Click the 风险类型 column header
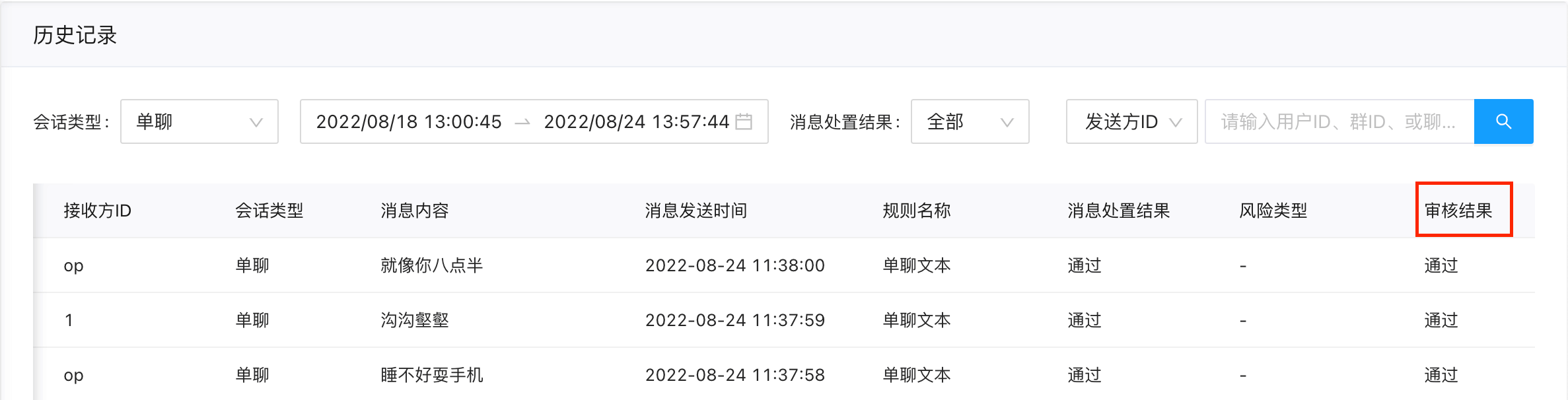Viewport: 1568px width, 400px height. (x=1273, y=211)
